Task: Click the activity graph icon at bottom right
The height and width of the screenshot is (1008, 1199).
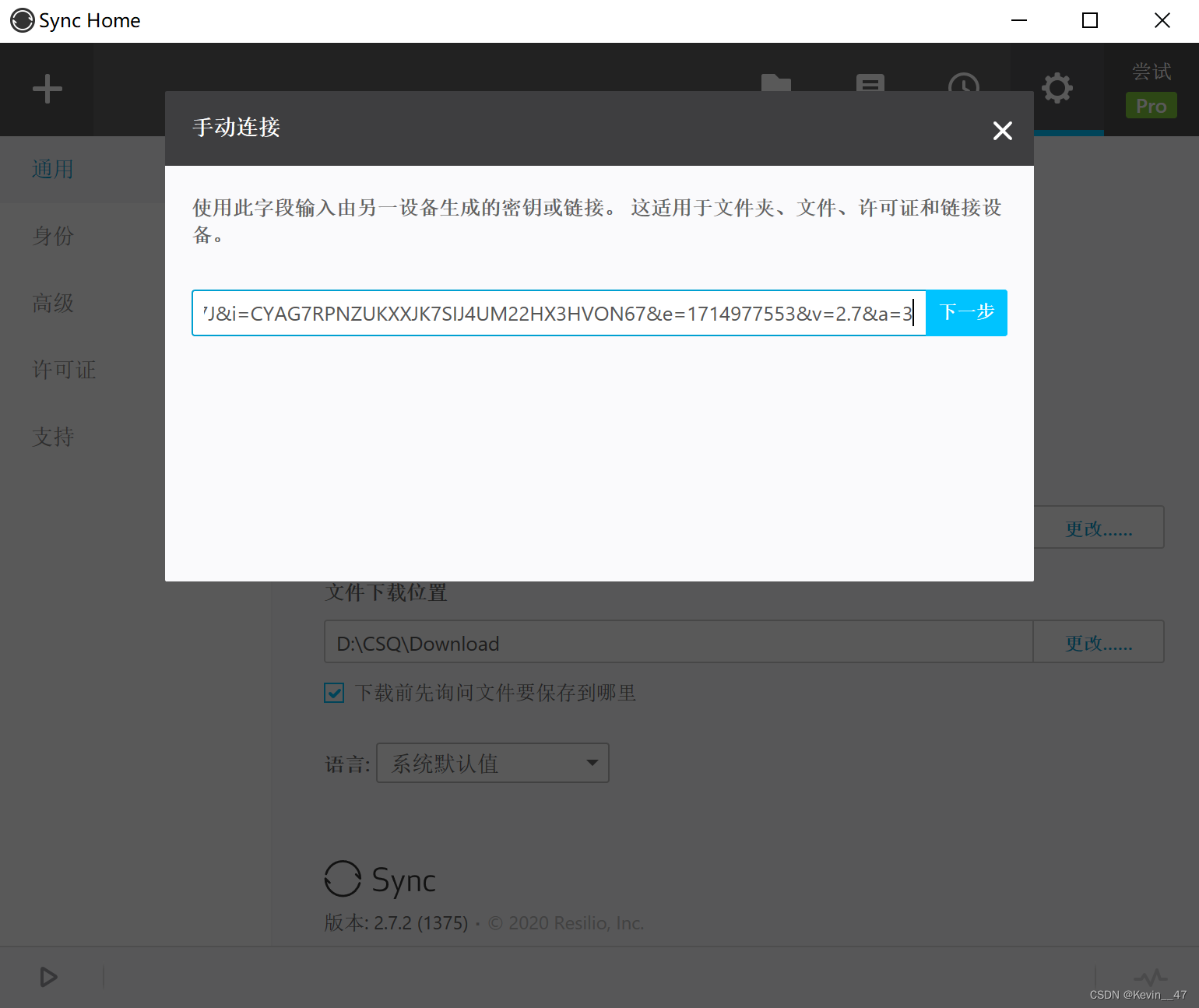Action: point(1150,976)
